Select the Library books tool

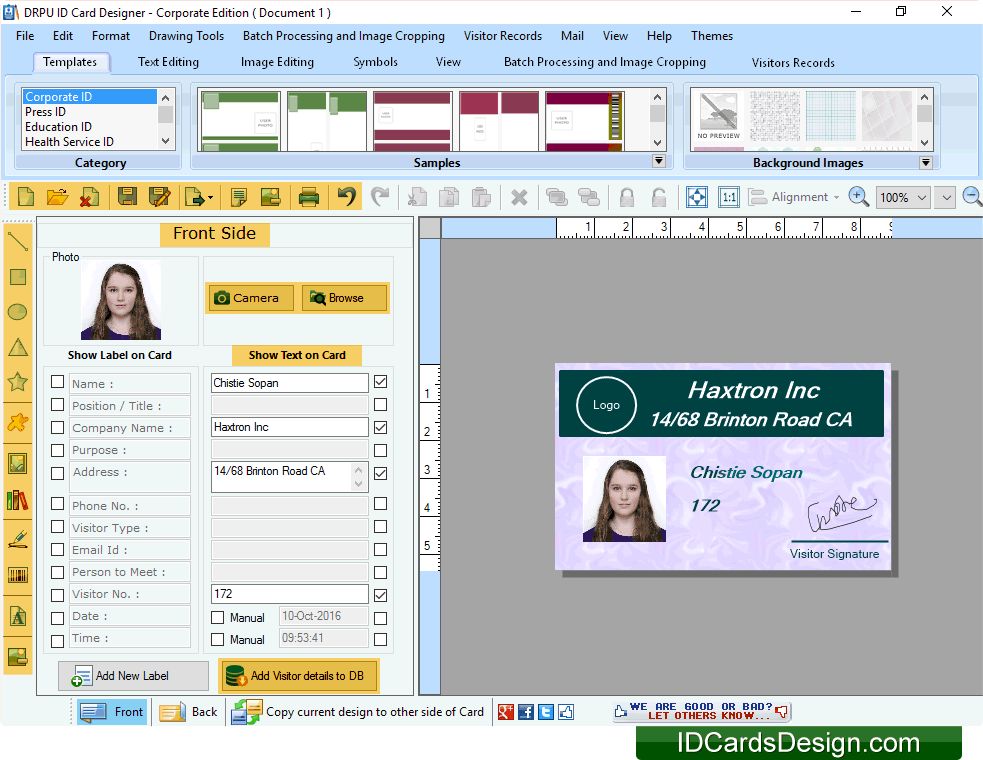[18, 500]
